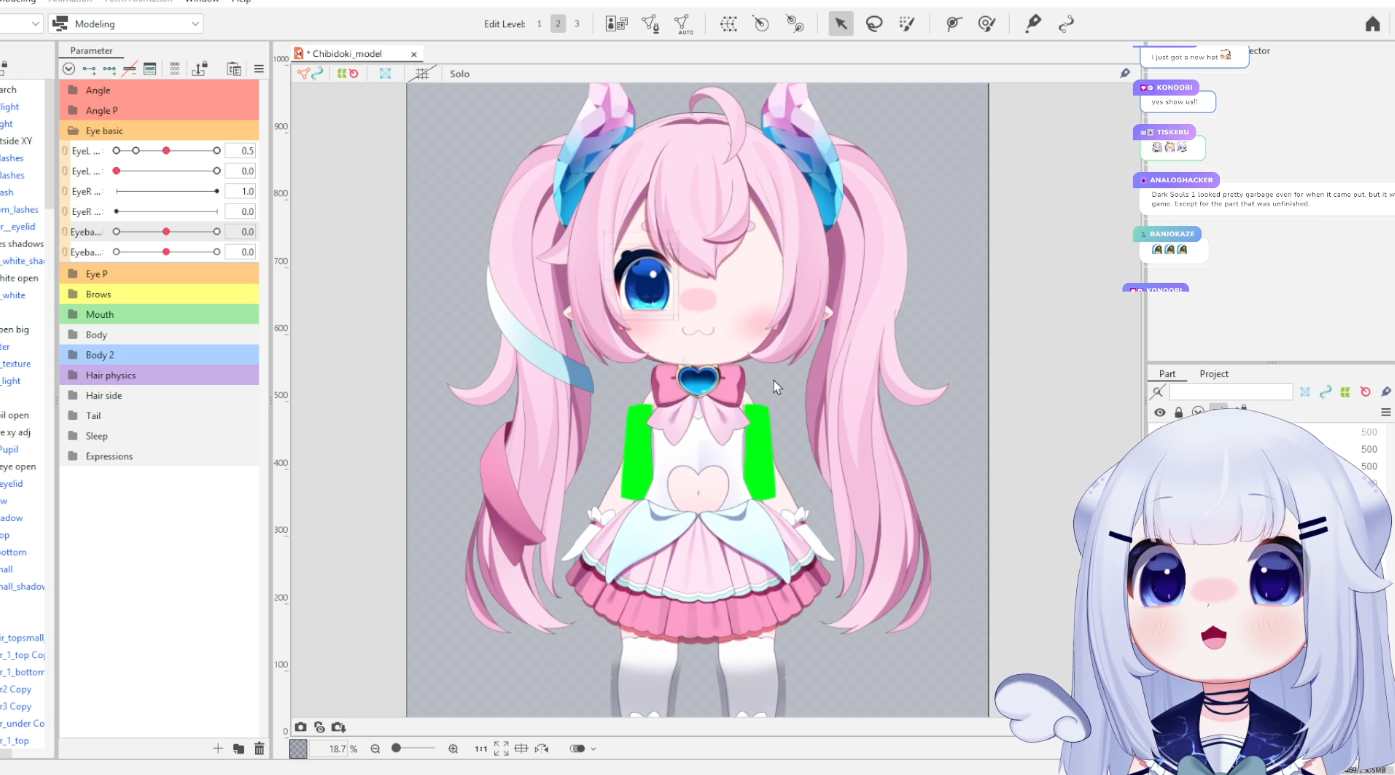Screen dimensions: 1395x775
Task: Toggle the Solo view option
Action: click(460, 74)
